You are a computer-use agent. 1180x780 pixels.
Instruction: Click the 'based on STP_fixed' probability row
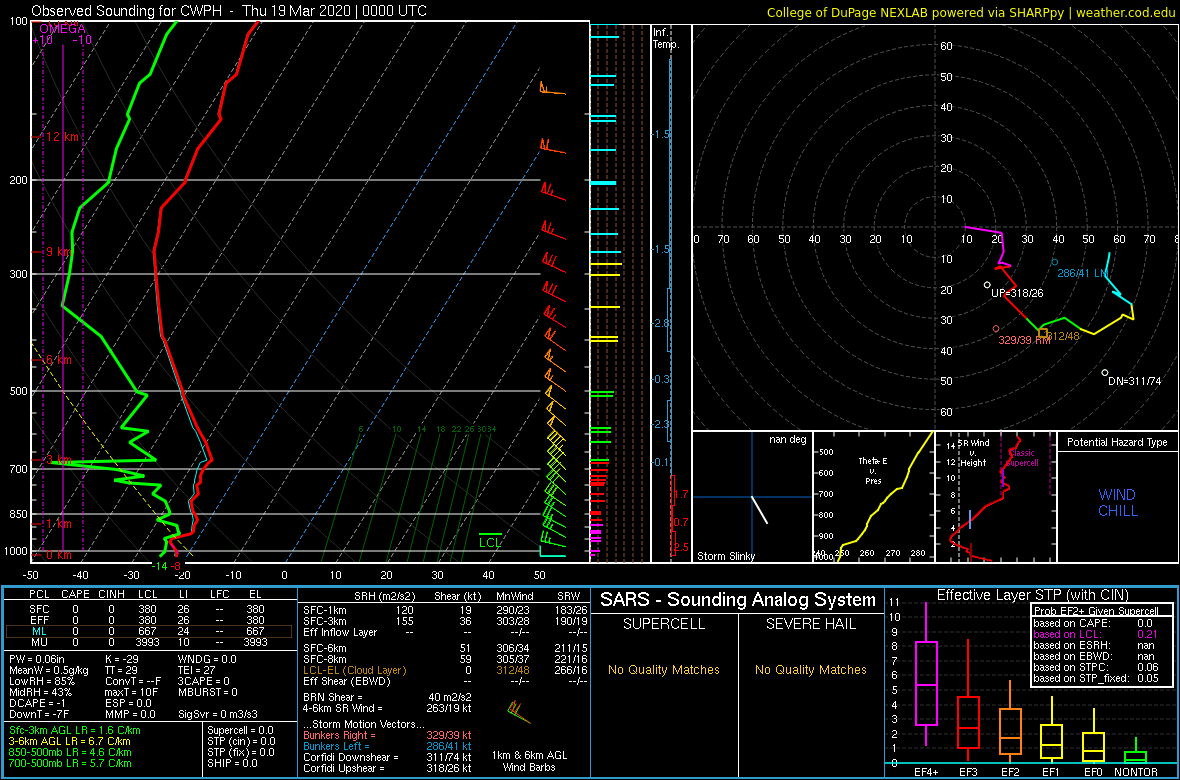click(1096, 679)
